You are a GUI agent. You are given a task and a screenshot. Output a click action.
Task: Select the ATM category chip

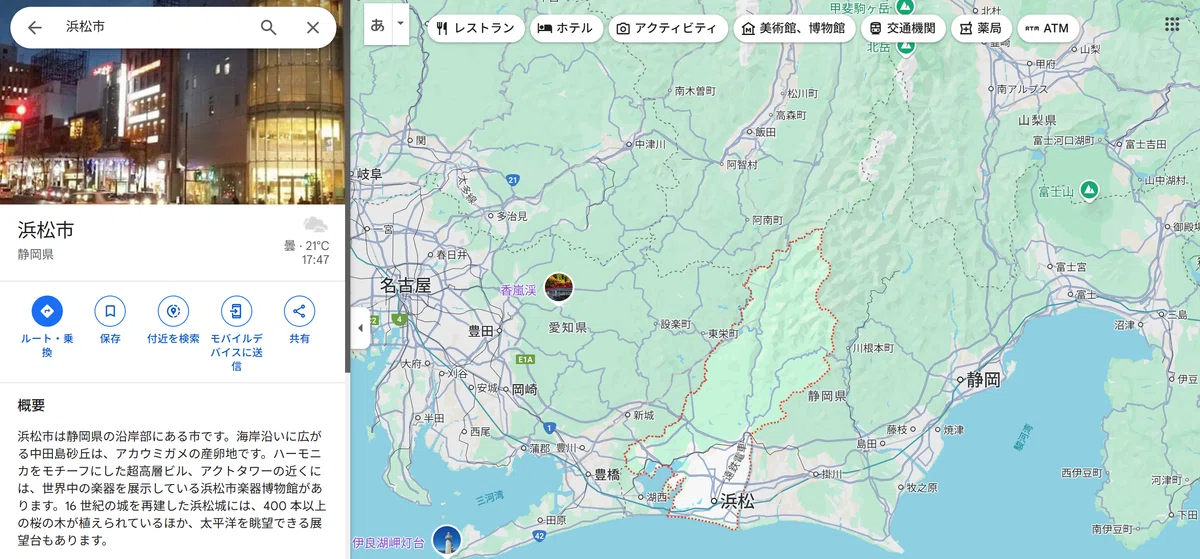[x=1047, y=28]
